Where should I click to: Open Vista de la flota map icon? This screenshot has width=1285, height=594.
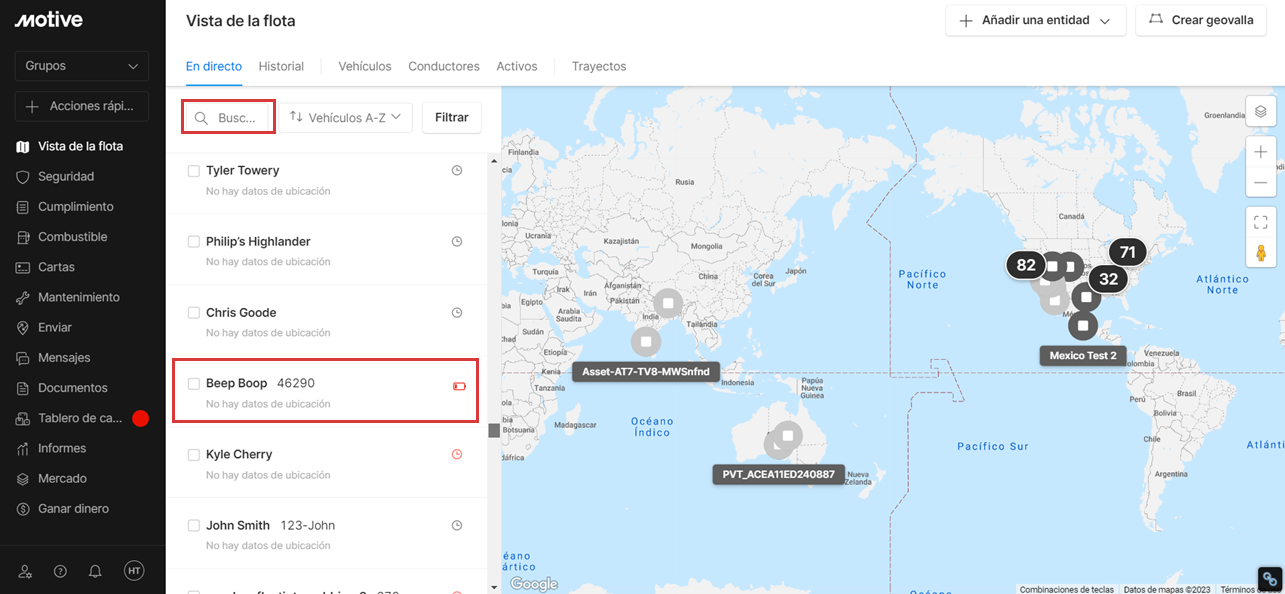point(23,146)
